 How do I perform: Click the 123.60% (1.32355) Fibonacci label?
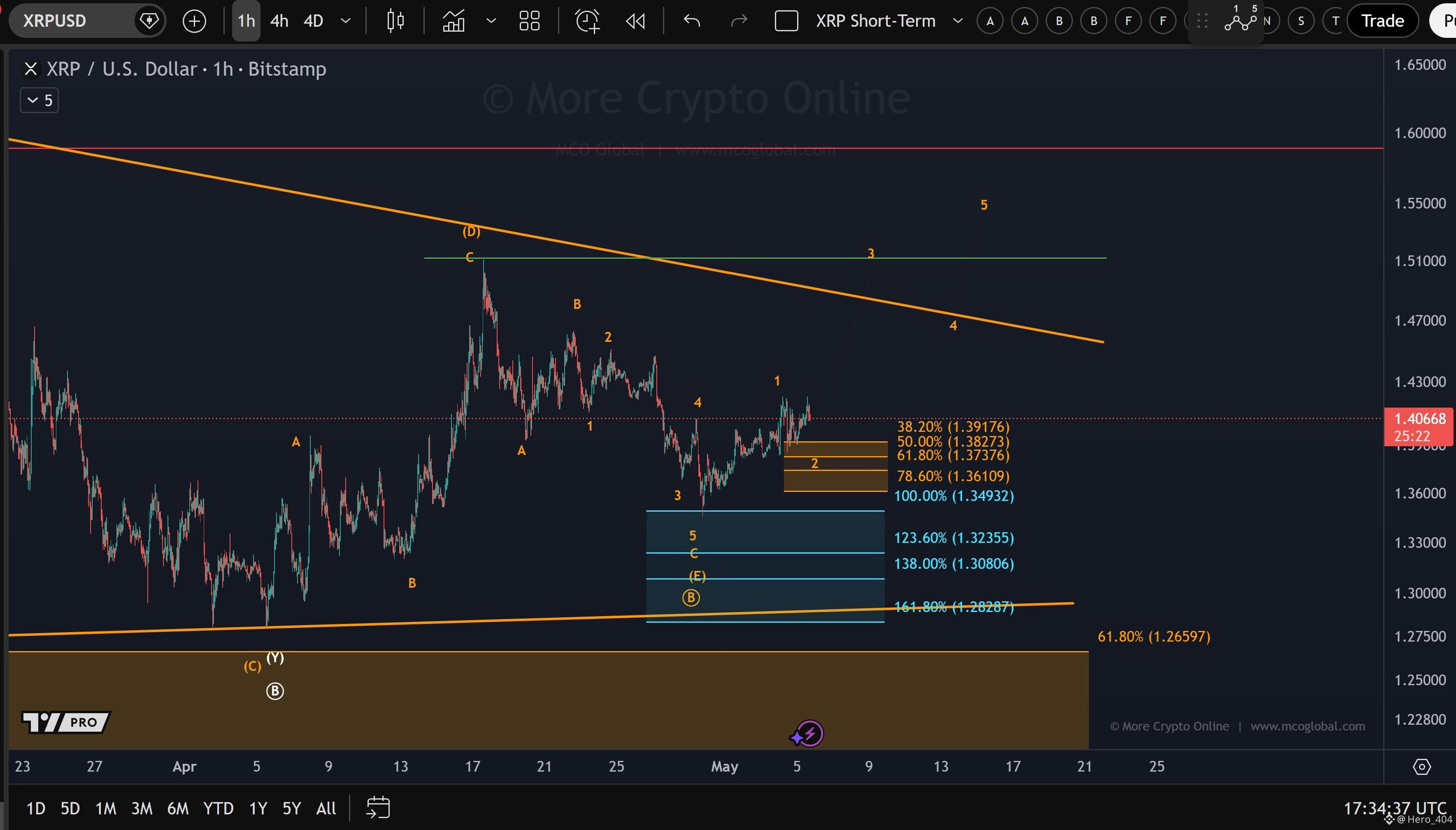click(954, 538)
